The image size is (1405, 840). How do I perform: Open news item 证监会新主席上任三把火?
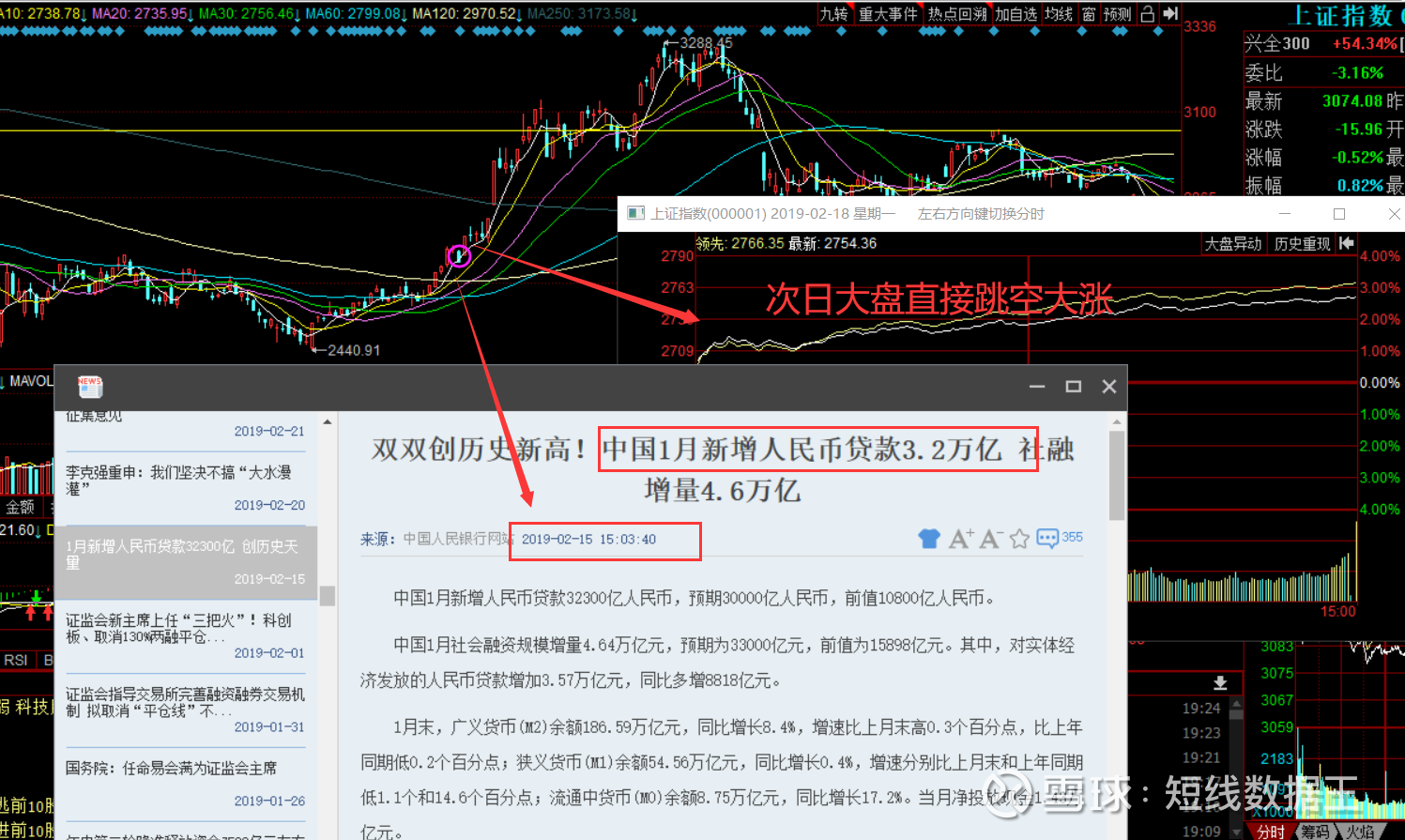pos(186,636)
